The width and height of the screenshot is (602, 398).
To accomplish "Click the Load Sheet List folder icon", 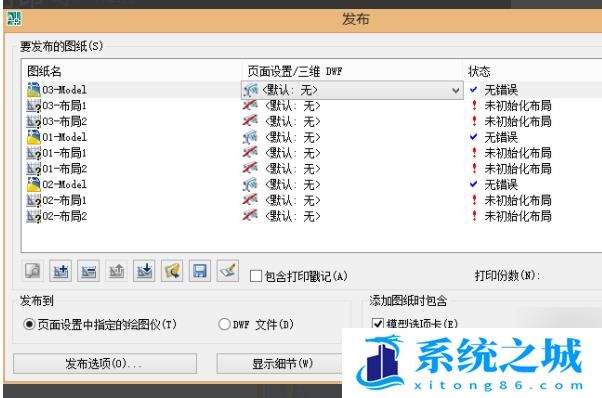I will click(172, 271).
